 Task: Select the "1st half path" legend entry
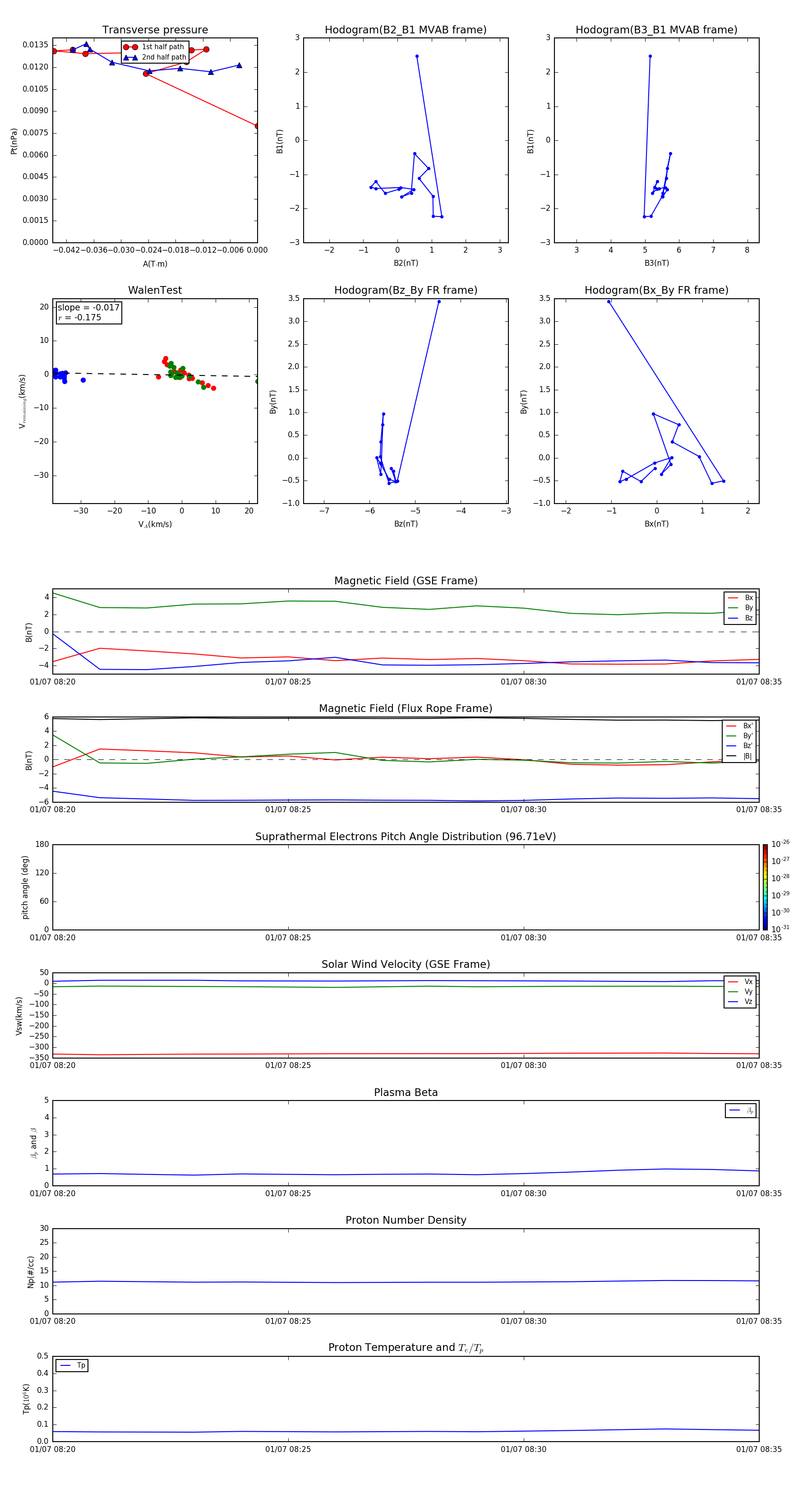(x=154, y=47)
